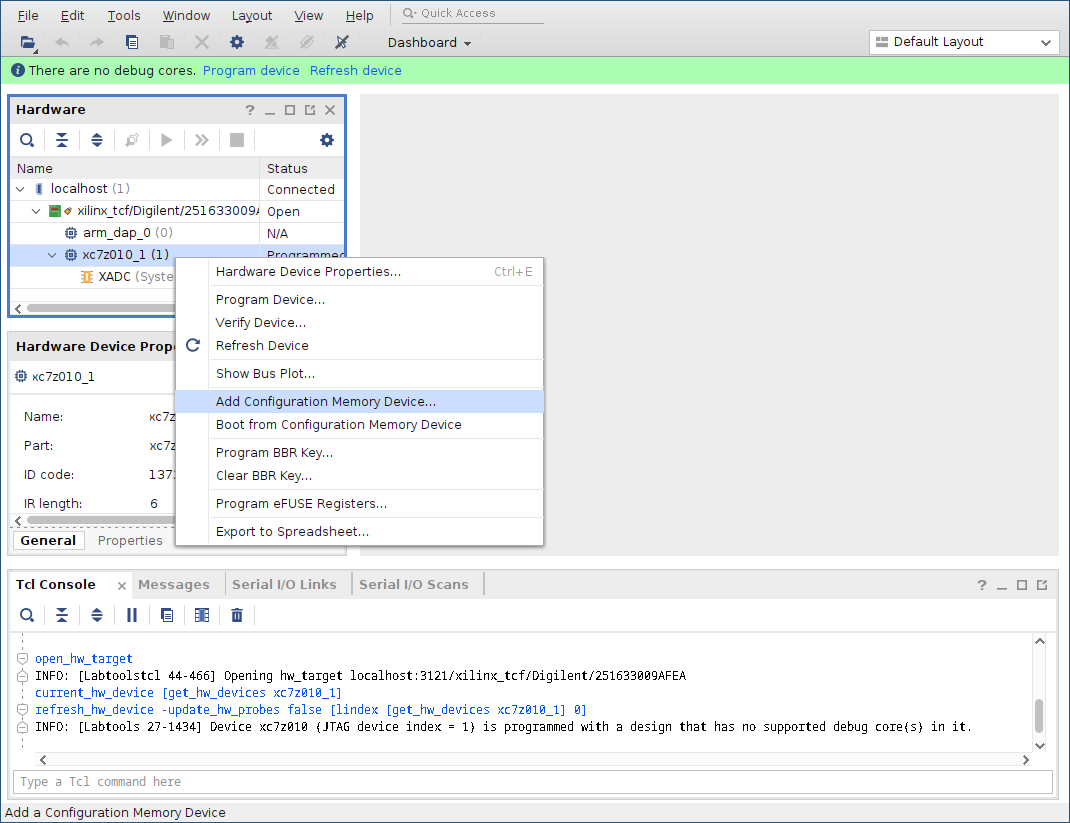The image size is (1070, 823).
Task: Collapse the xc7z010_1 device node
Action: click(52, 255)
